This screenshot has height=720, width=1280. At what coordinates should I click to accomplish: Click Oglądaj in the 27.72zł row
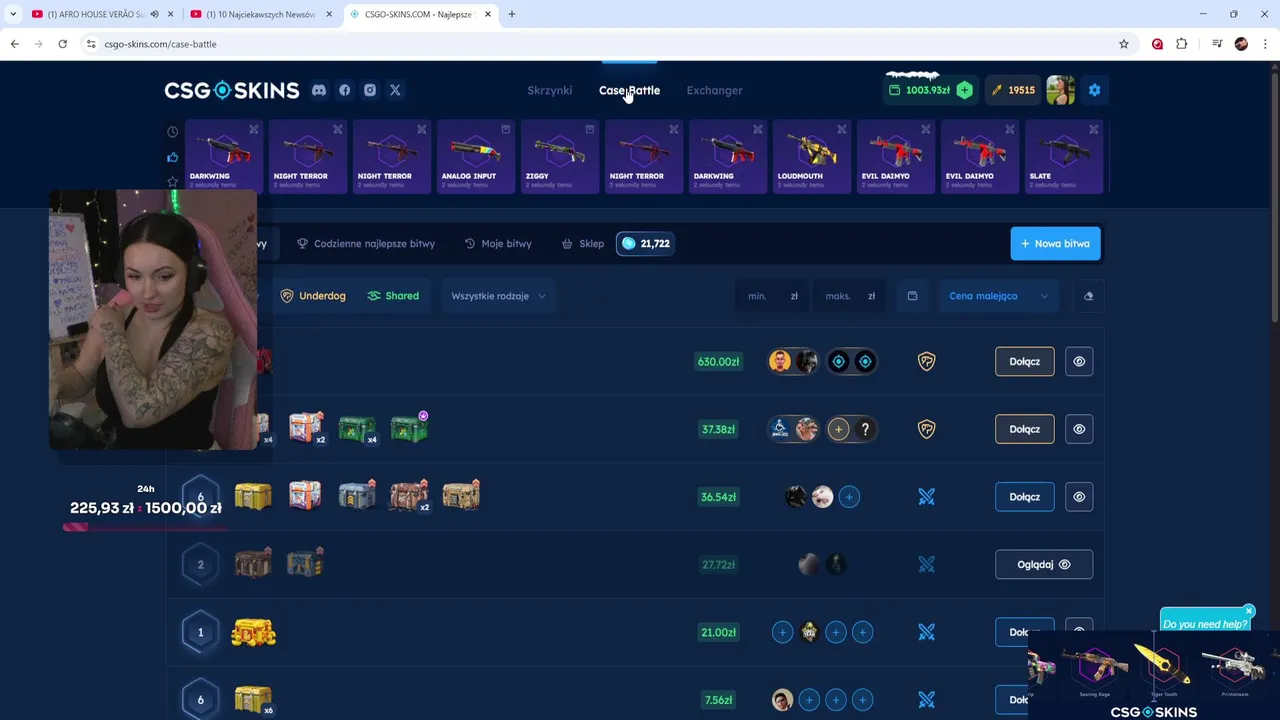click(1043, 564)
